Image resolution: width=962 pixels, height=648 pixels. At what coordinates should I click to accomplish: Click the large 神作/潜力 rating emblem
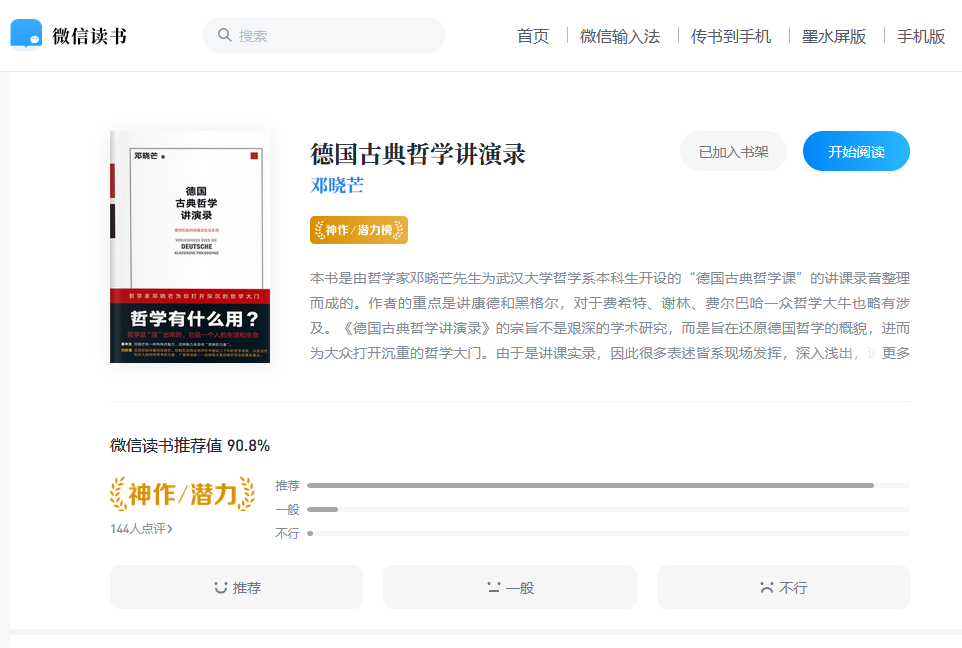tap(182, 494)
